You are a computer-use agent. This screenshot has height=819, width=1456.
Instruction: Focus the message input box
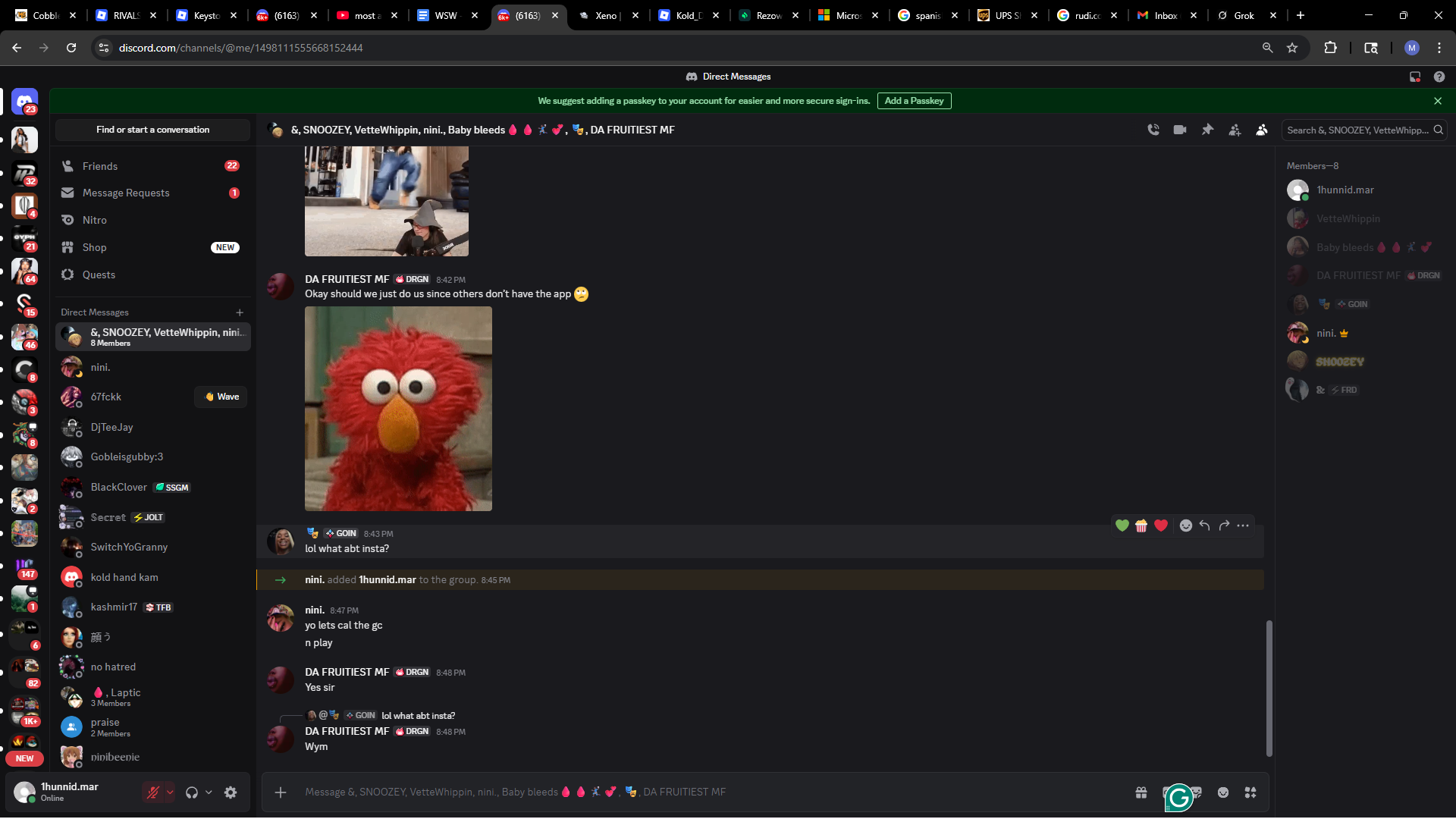(713, 792)
